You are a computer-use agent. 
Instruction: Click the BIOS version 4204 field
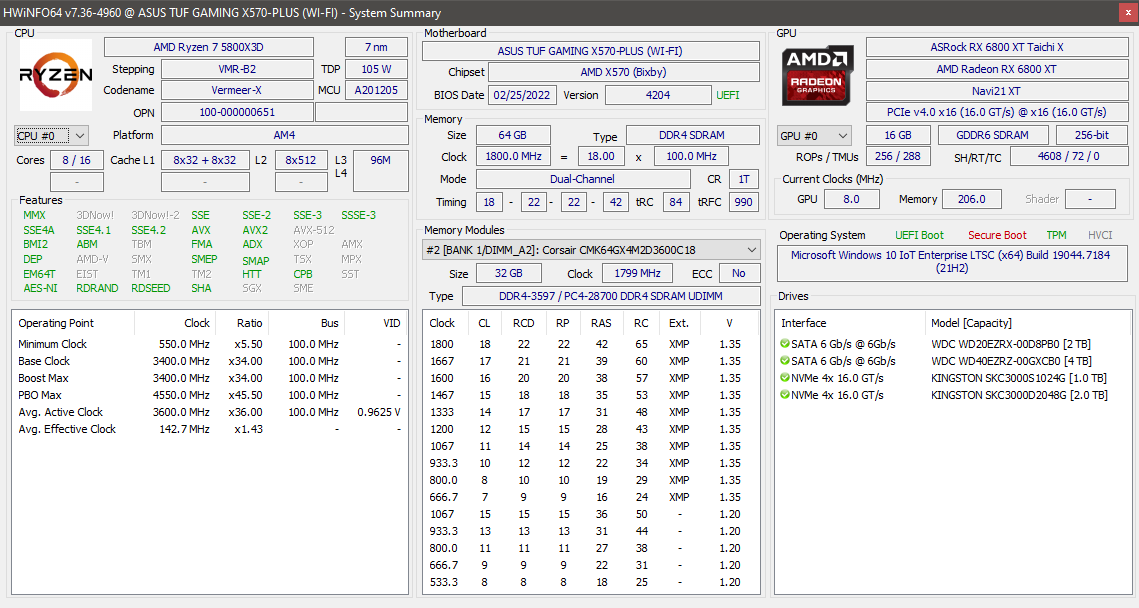pyautogui.click(x=658, y=95)
